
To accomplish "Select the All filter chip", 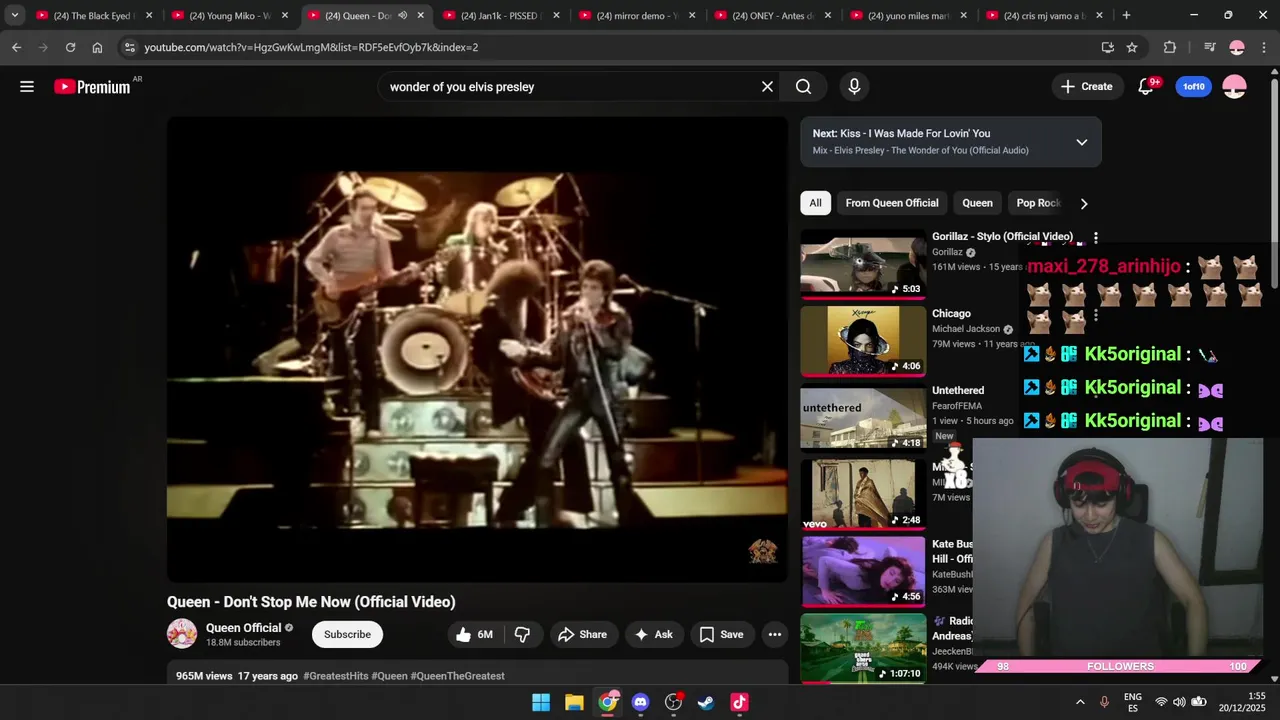I will click(815, 203).
